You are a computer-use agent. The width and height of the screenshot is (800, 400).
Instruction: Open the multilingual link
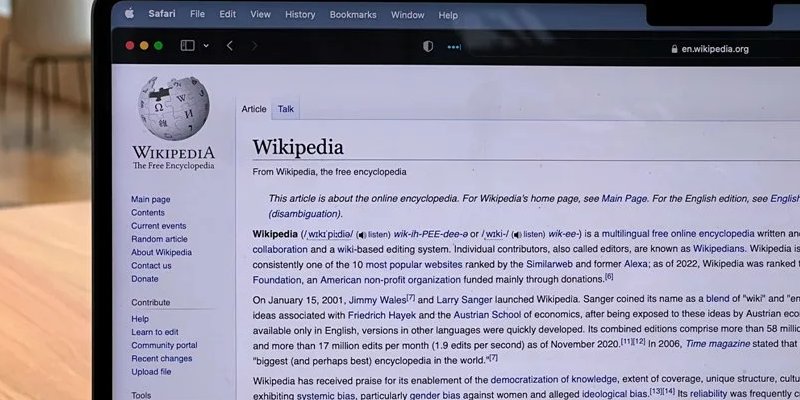[625, 234]
